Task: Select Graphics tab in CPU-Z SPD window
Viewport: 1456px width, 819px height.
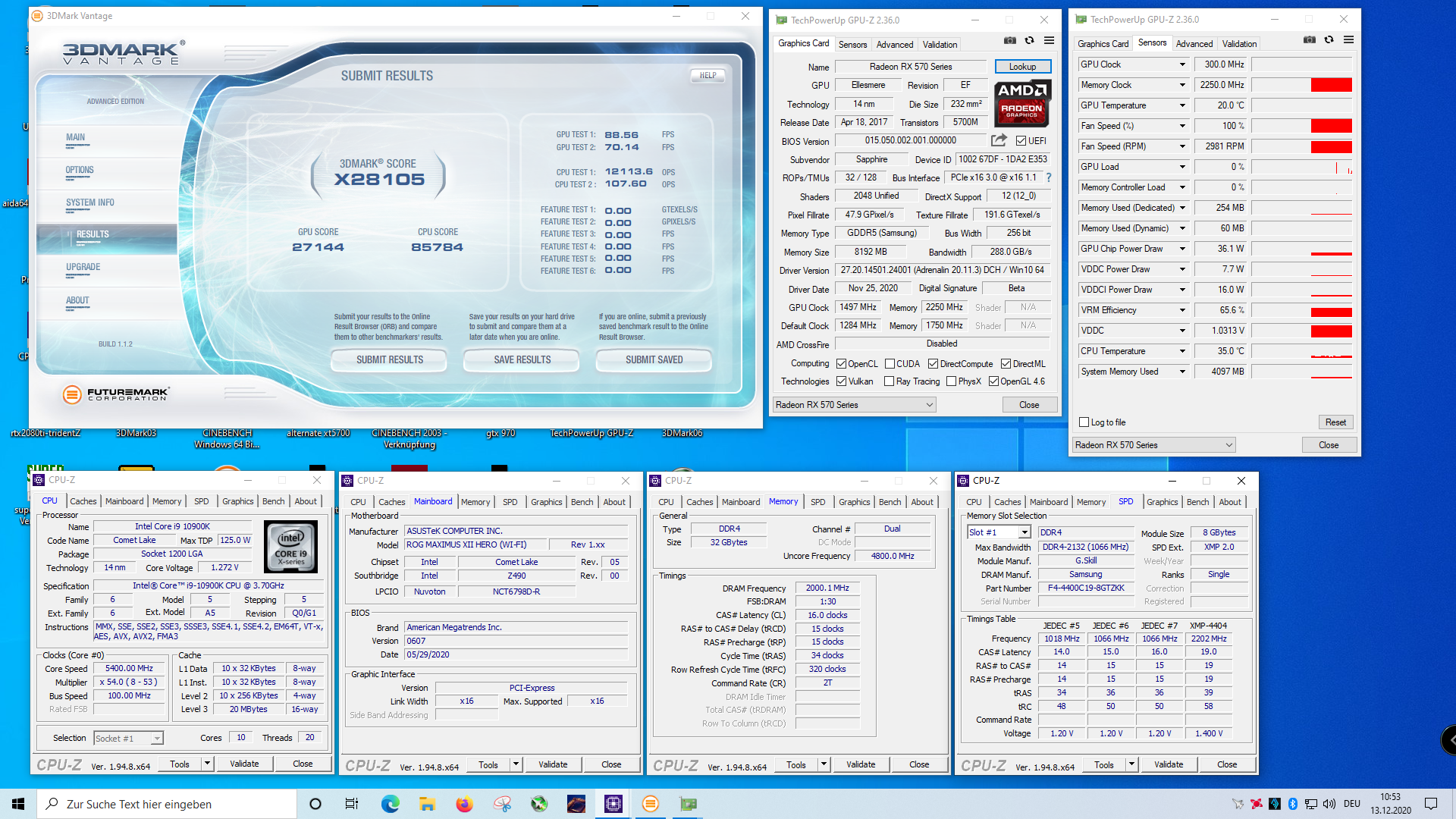Action: (1162, 502)
